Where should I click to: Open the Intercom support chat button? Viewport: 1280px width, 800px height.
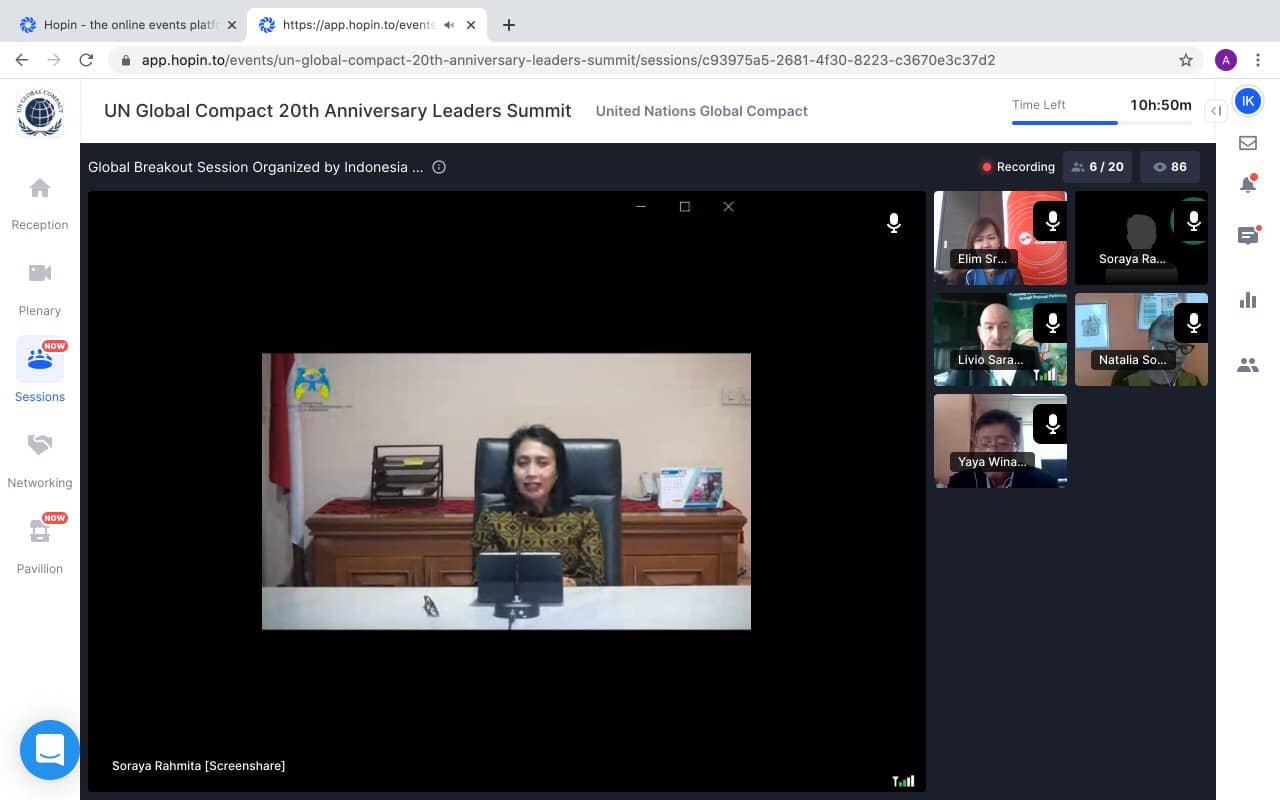pos(49,749)
